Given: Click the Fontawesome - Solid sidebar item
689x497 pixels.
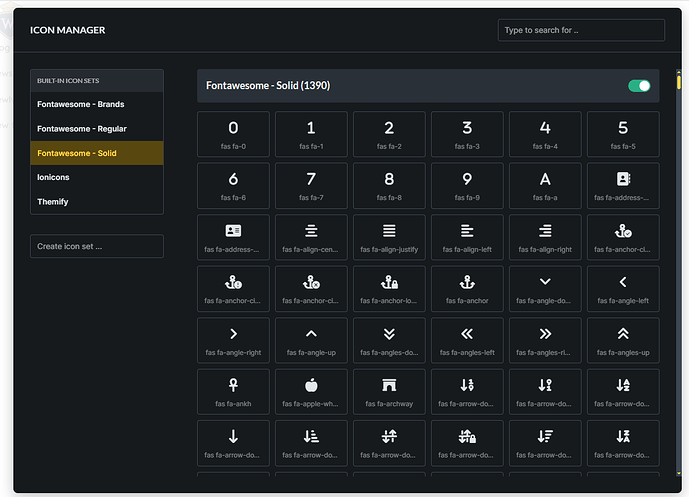Looking at the screenshot, I should [97, 153].
